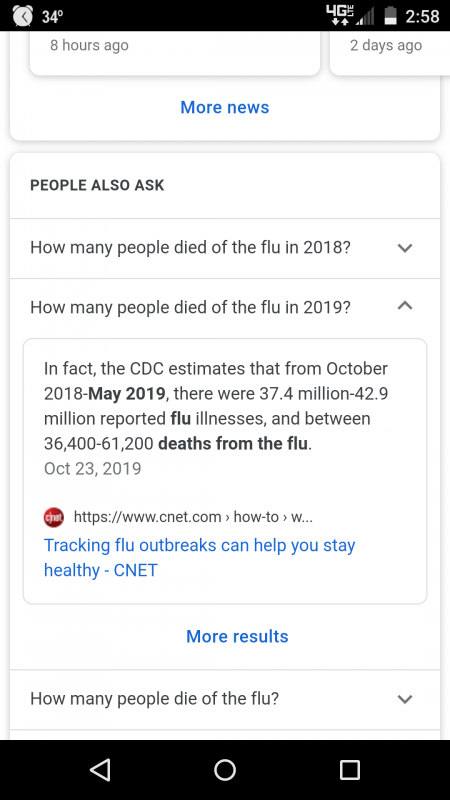This screenshot has width=450, height=800.
Task: Tap the CNET red logo favicon
Action: point(54,517)
